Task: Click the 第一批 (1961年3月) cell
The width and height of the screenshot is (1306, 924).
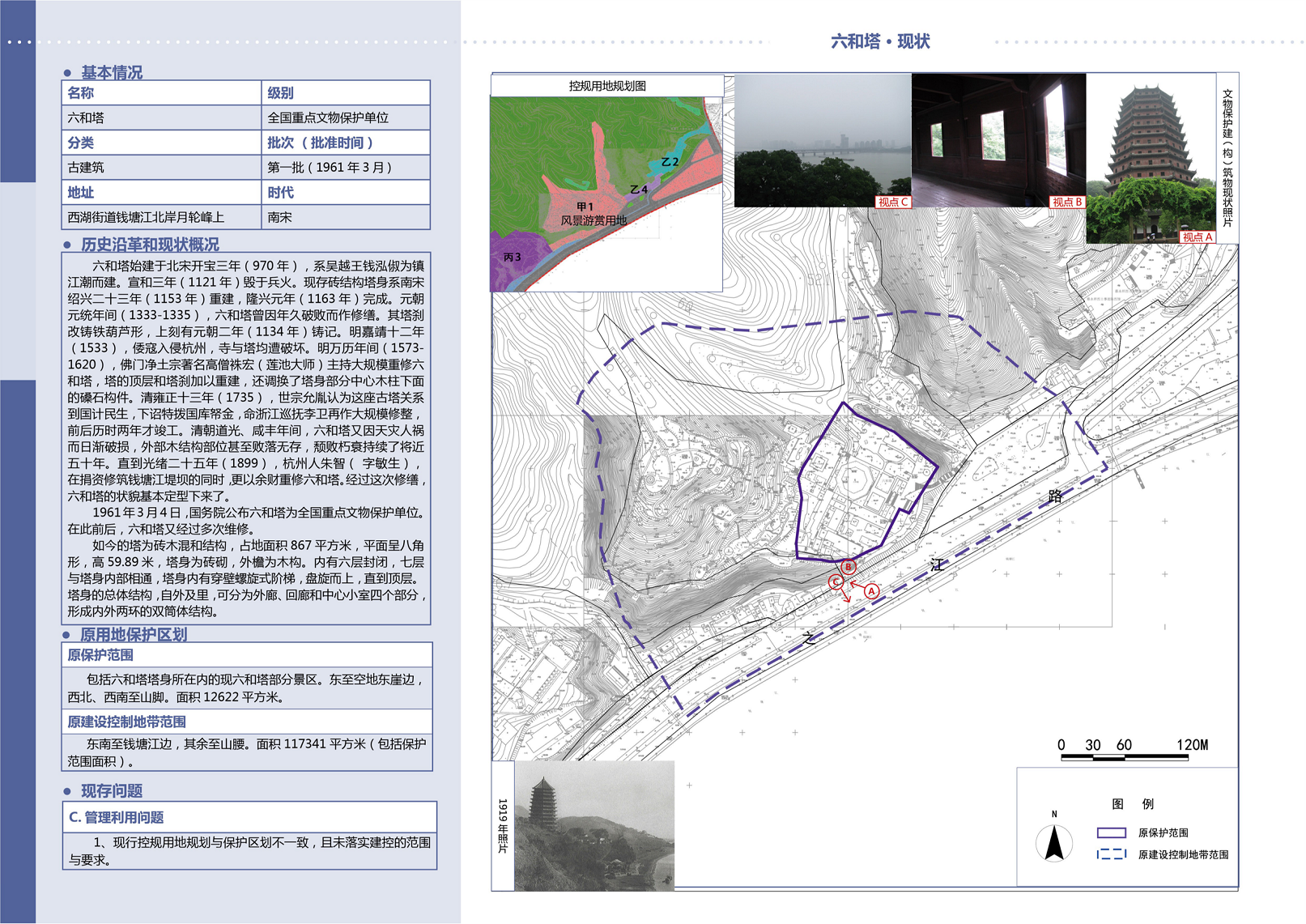Action: click(x=346, y=167)
